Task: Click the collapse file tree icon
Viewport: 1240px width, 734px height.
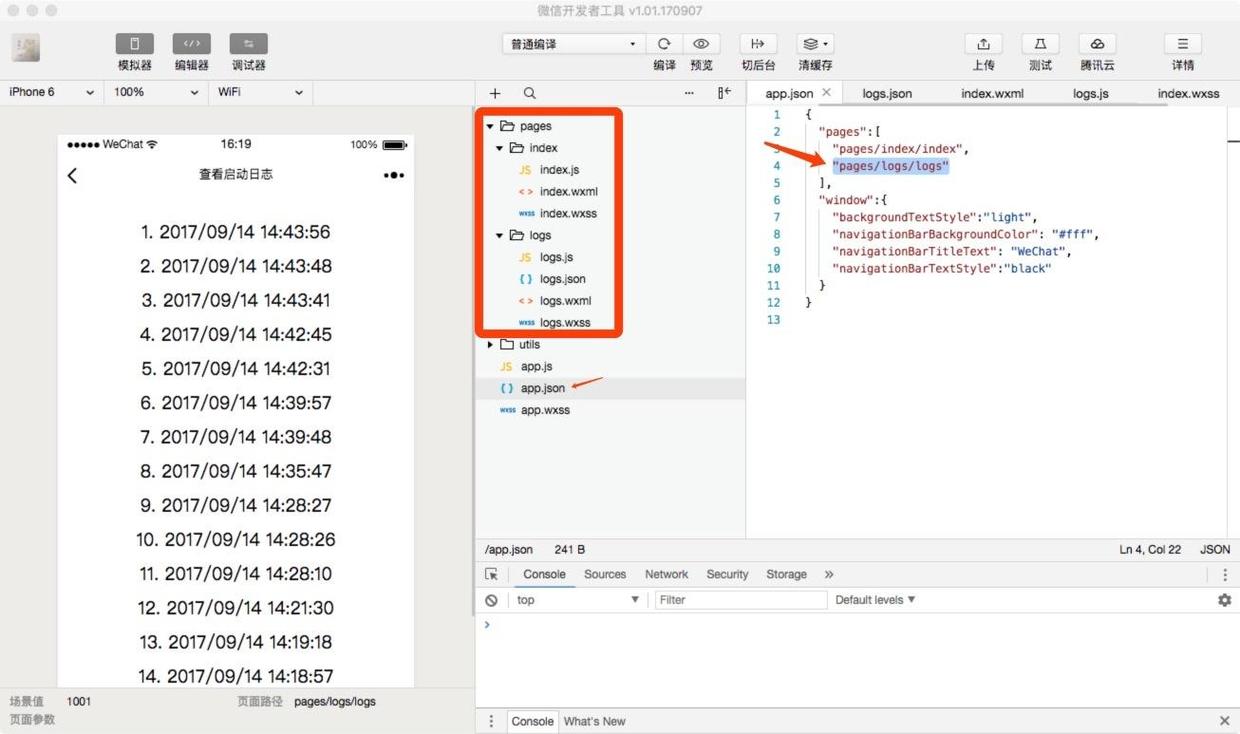Action: [724, 93]
